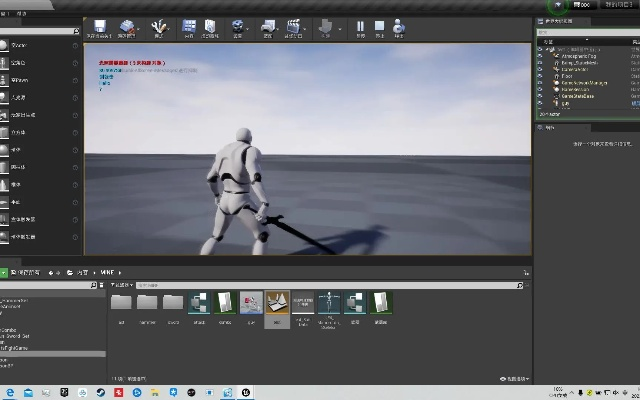Click the green Add New button

[5, 272]
